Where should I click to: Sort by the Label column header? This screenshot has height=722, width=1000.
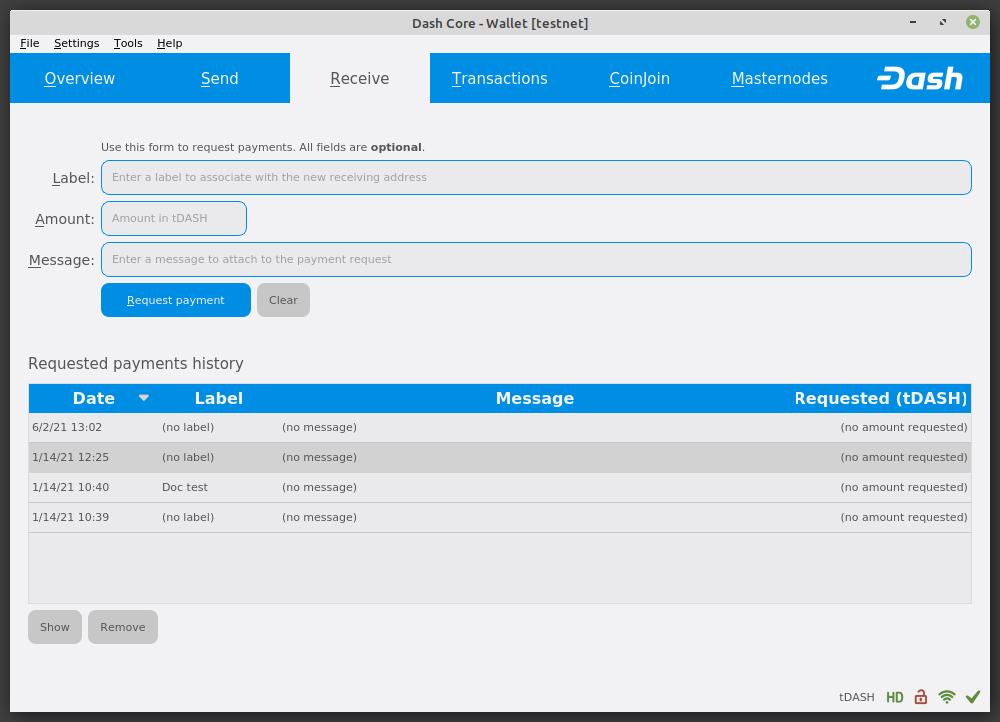click(219, 398)
